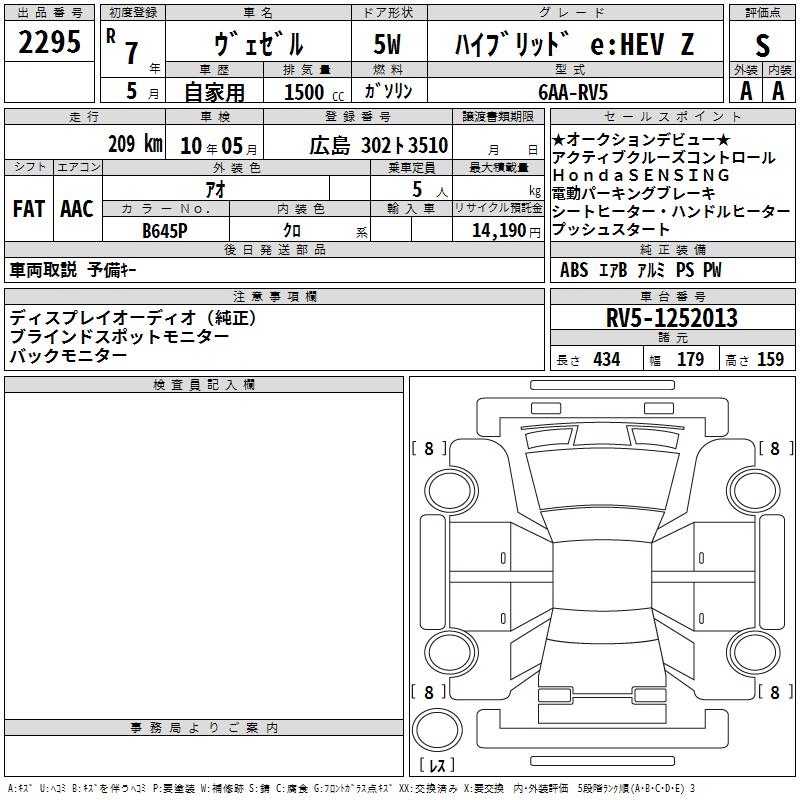Click inside the inspector notes blank area
The image size is (800, 800).
[x=204, y=556]
